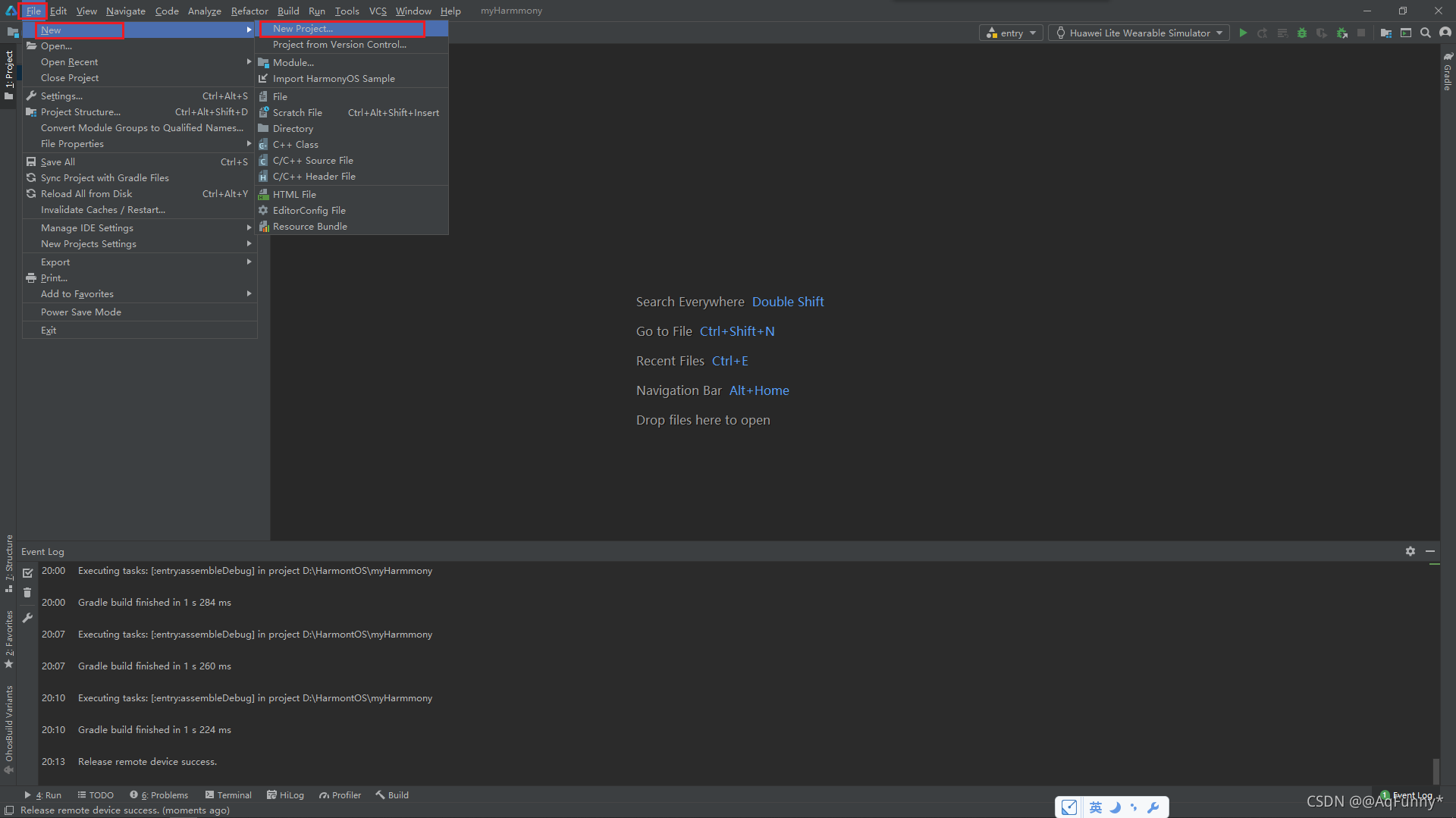Open Event Log settings gear icon

[1410, 551]
